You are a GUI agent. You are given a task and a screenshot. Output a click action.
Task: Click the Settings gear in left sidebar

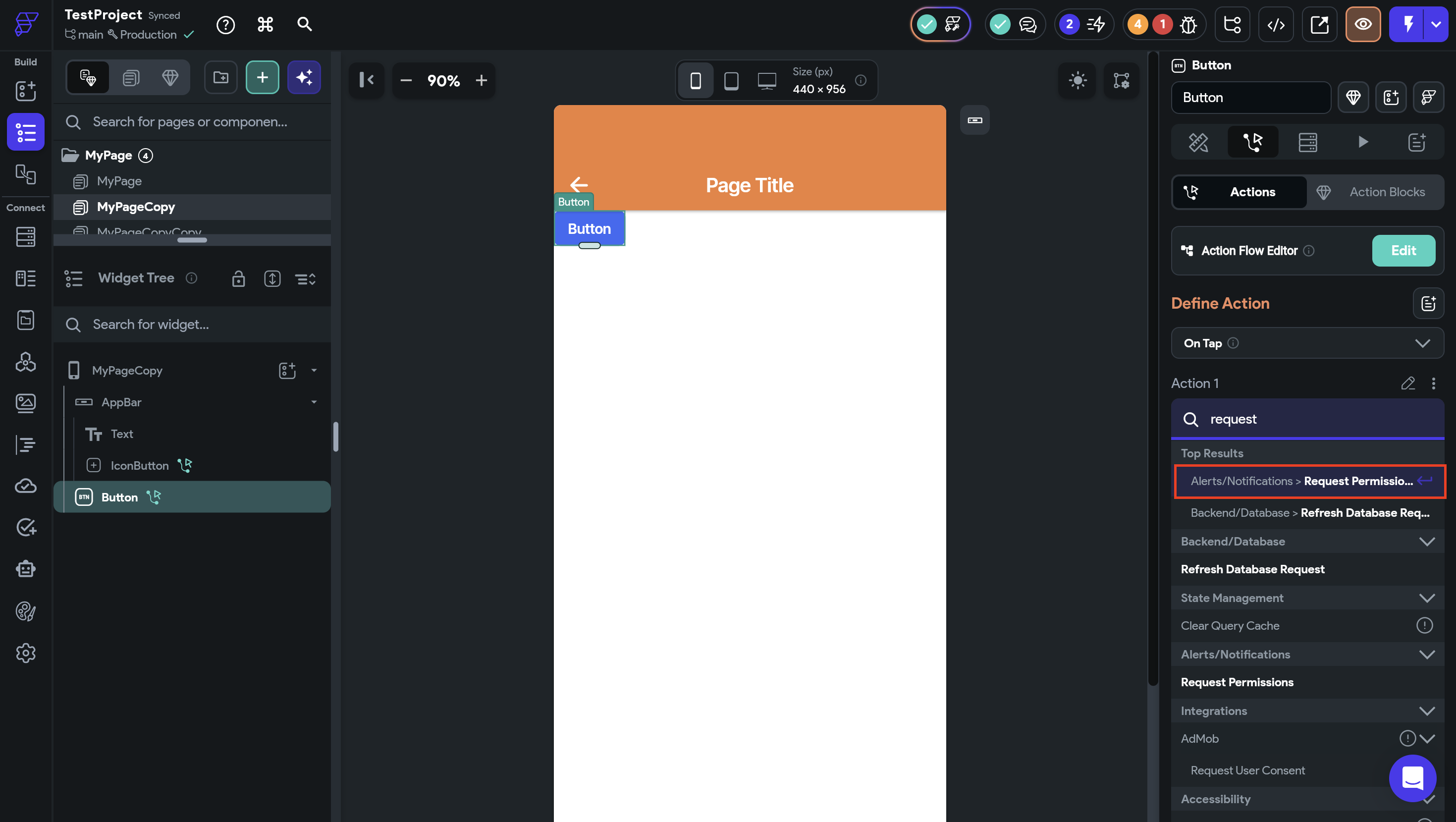point(25,653)
